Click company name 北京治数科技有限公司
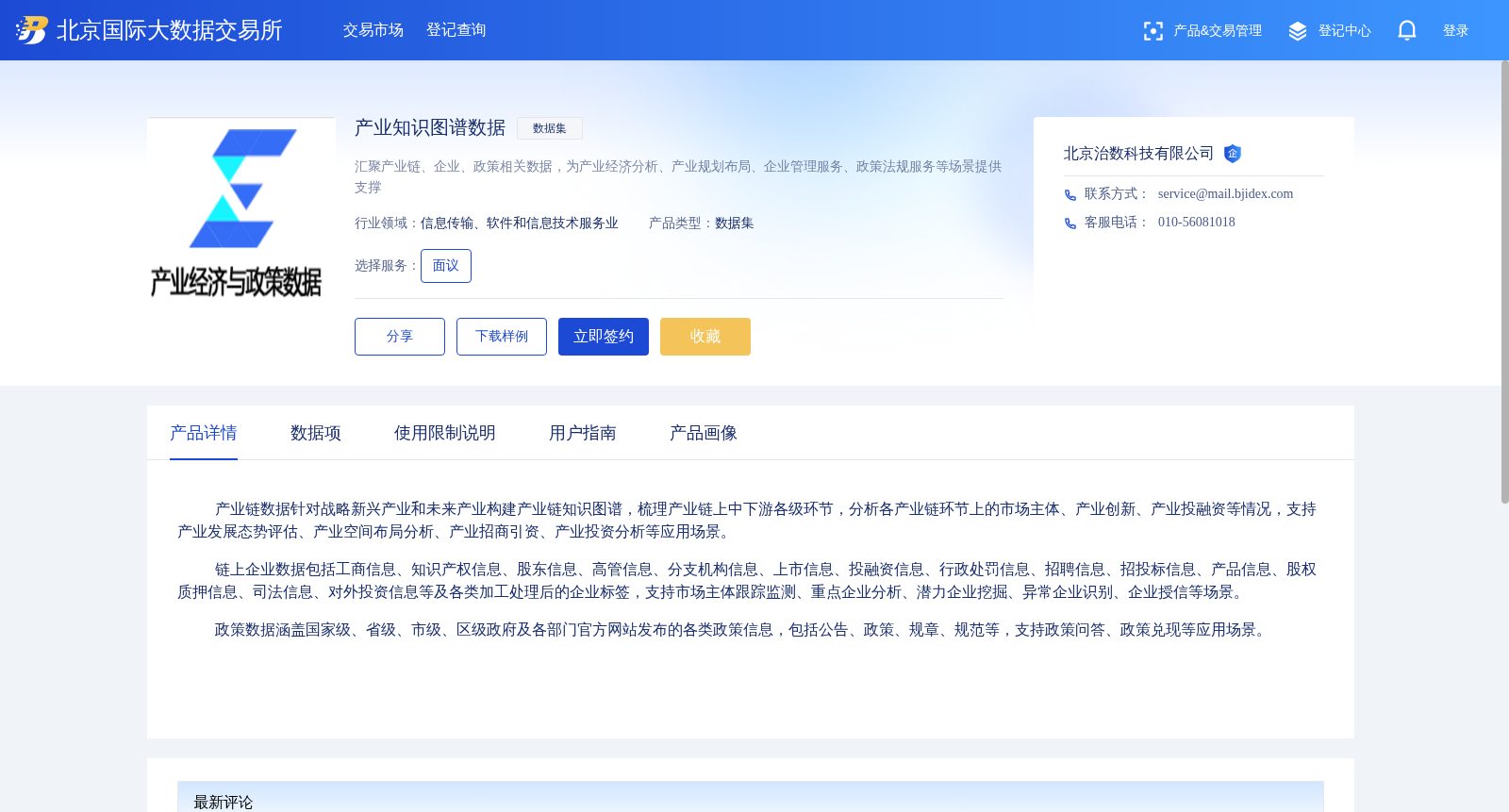Image resolution: width=1509 pixels, height=812 pixels. click(x=1139, y=154)
